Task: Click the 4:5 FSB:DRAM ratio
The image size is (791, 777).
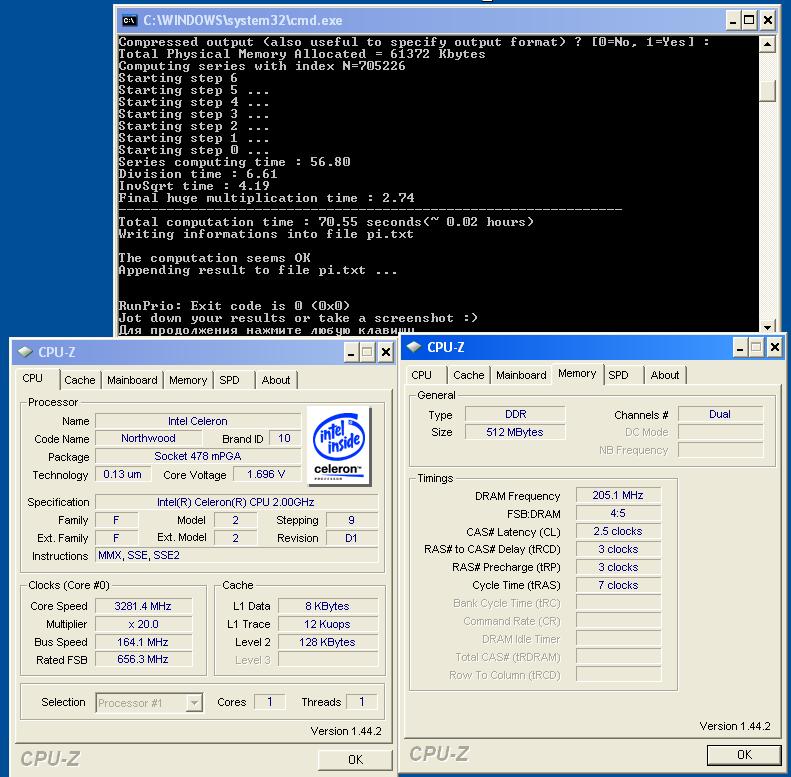Action: (618, 513)
